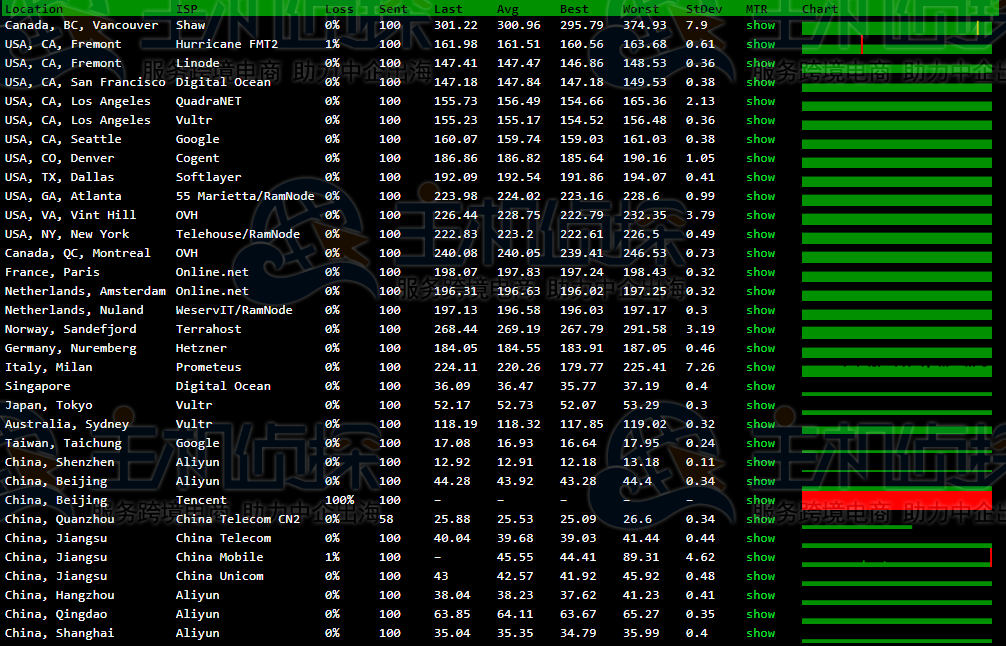
Task: Open MTR show for Jiangsu China Mobile
Action: point(760,557)
